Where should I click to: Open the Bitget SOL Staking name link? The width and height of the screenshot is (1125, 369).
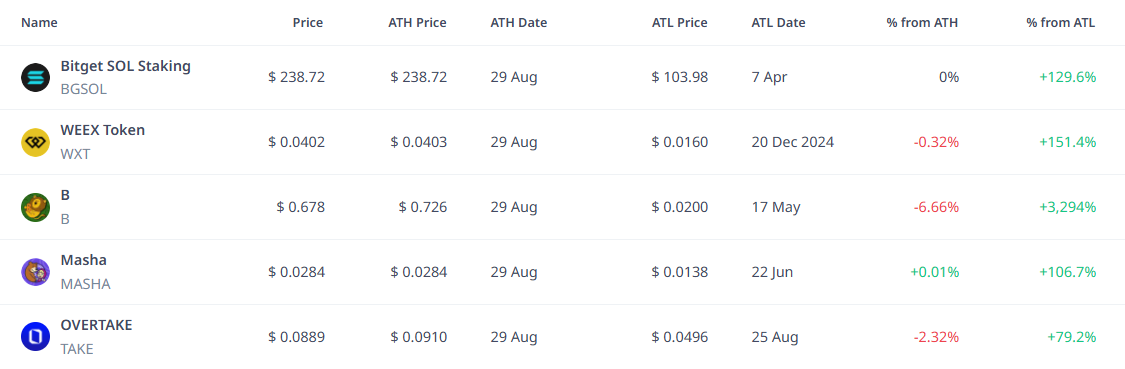(126, 66)
